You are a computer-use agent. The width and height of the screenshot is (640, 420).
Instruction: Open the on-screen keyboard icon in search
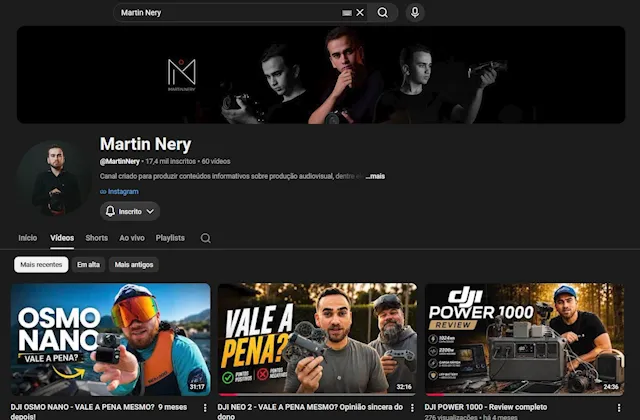click(347, 13)
